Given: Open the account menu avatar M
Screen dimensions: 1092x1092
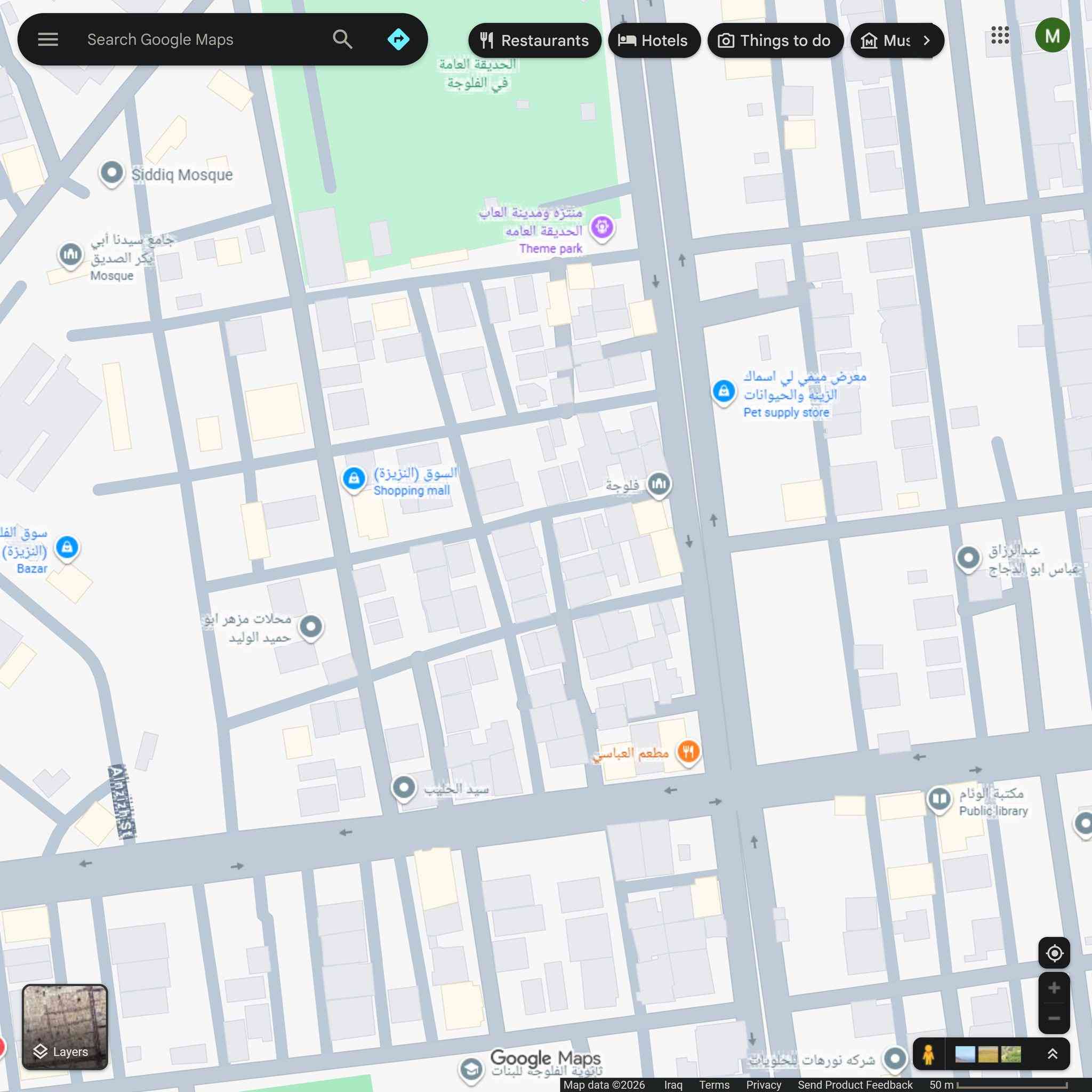Looking at the screenshot, I should 1052,36.
